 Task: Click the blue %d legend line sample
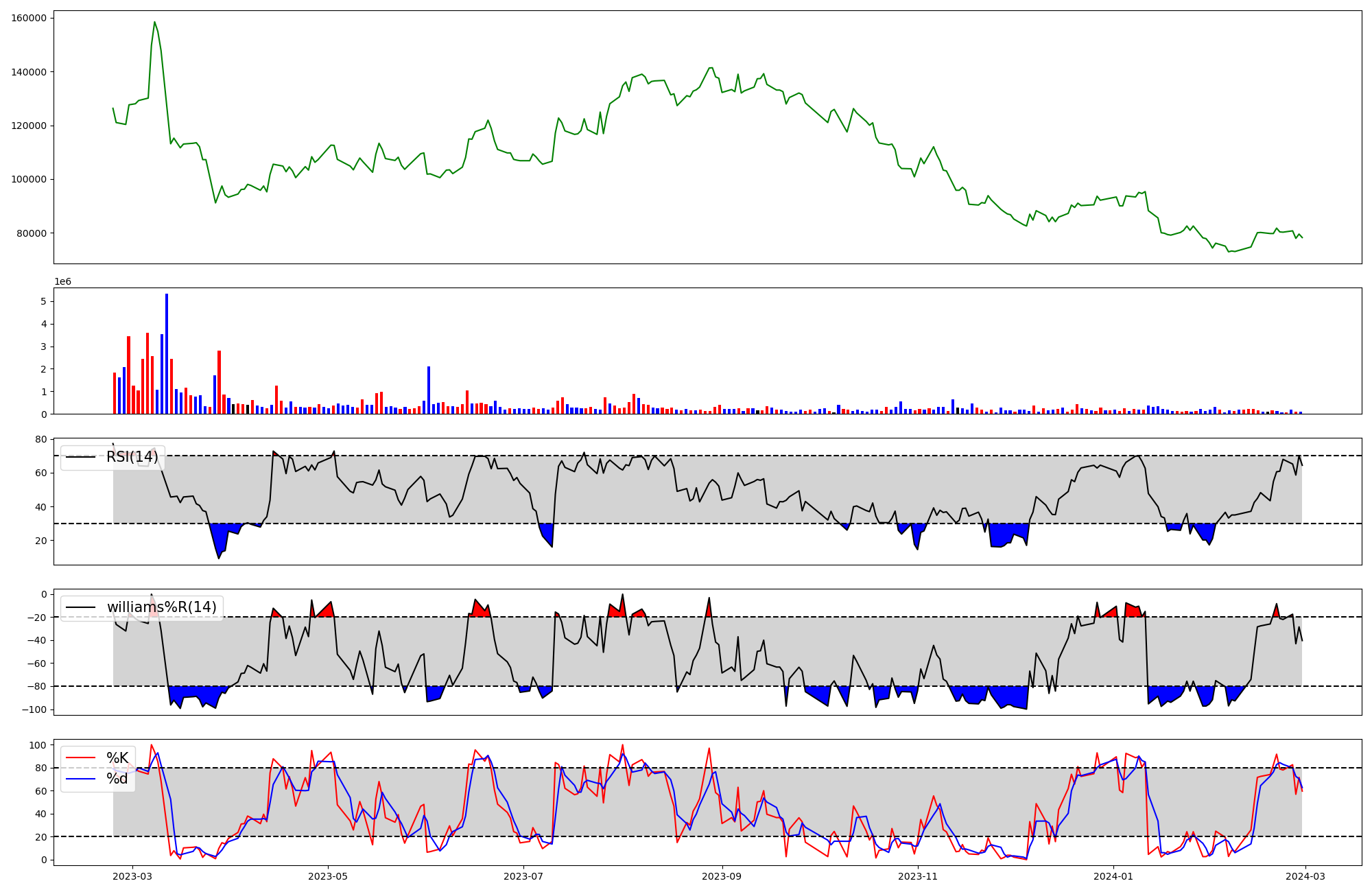point(80,779)
